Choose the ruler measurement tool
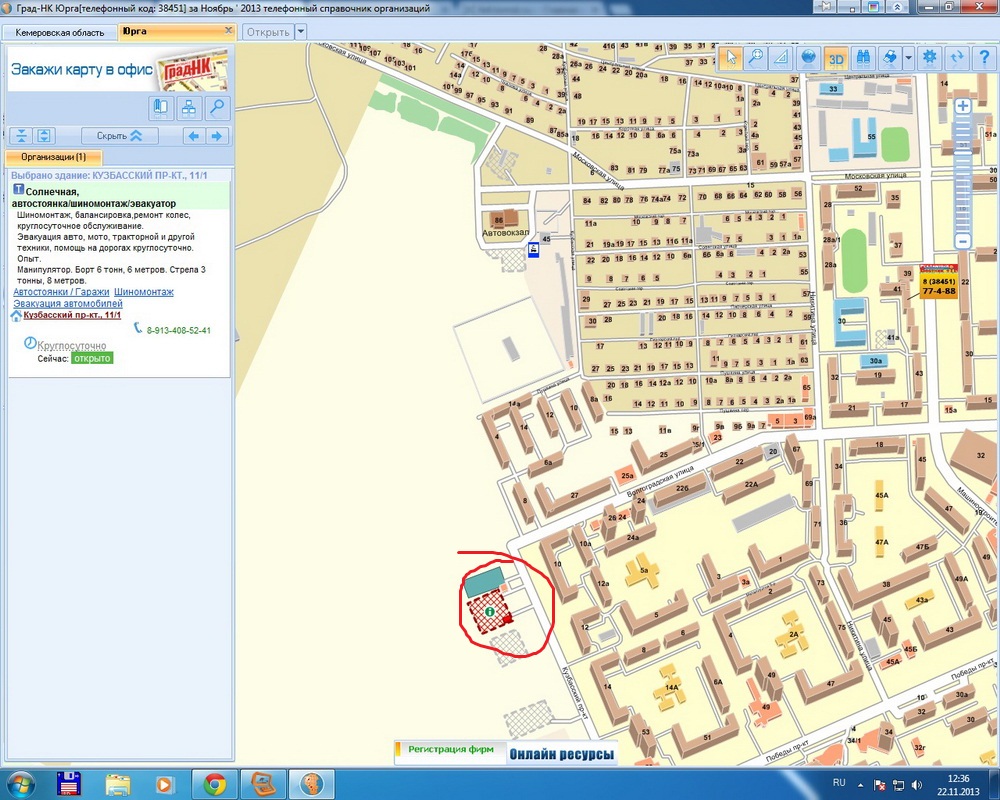The height and width of the screenshot is (800, 1000). (x=781, y=57)
